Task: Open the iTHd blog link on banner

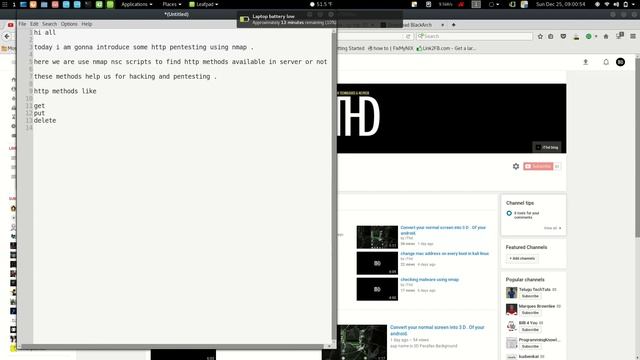Action: [x=547, y=147]
